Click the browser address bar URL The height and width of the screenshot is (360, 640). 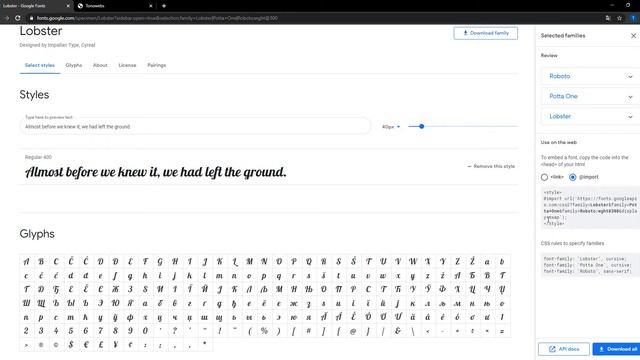point(157,18)
